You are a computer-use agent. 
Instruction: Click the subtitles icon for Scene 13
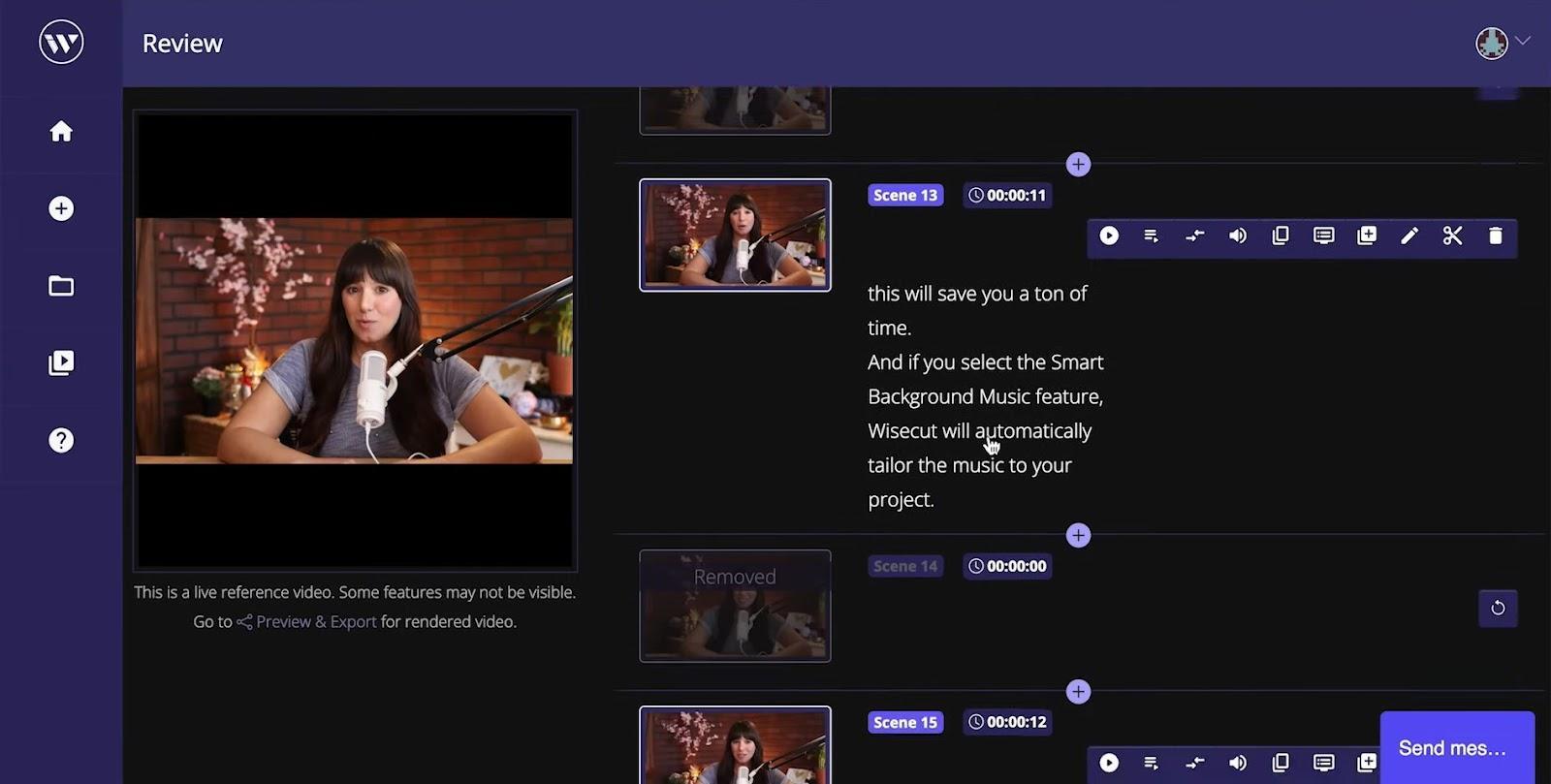point(1323,235)
